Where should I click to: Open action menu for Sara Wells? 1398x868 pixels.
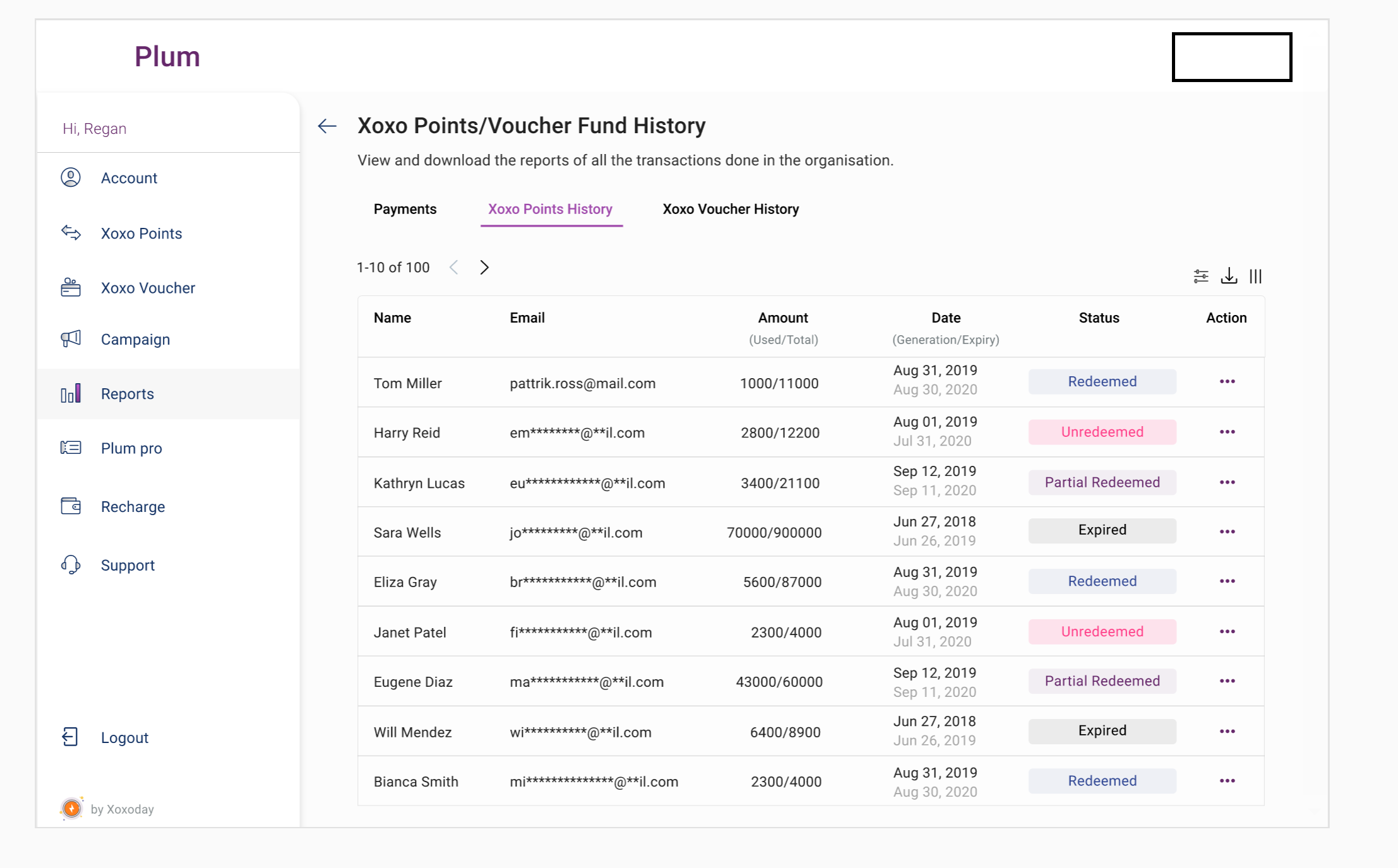point(1227,532)
